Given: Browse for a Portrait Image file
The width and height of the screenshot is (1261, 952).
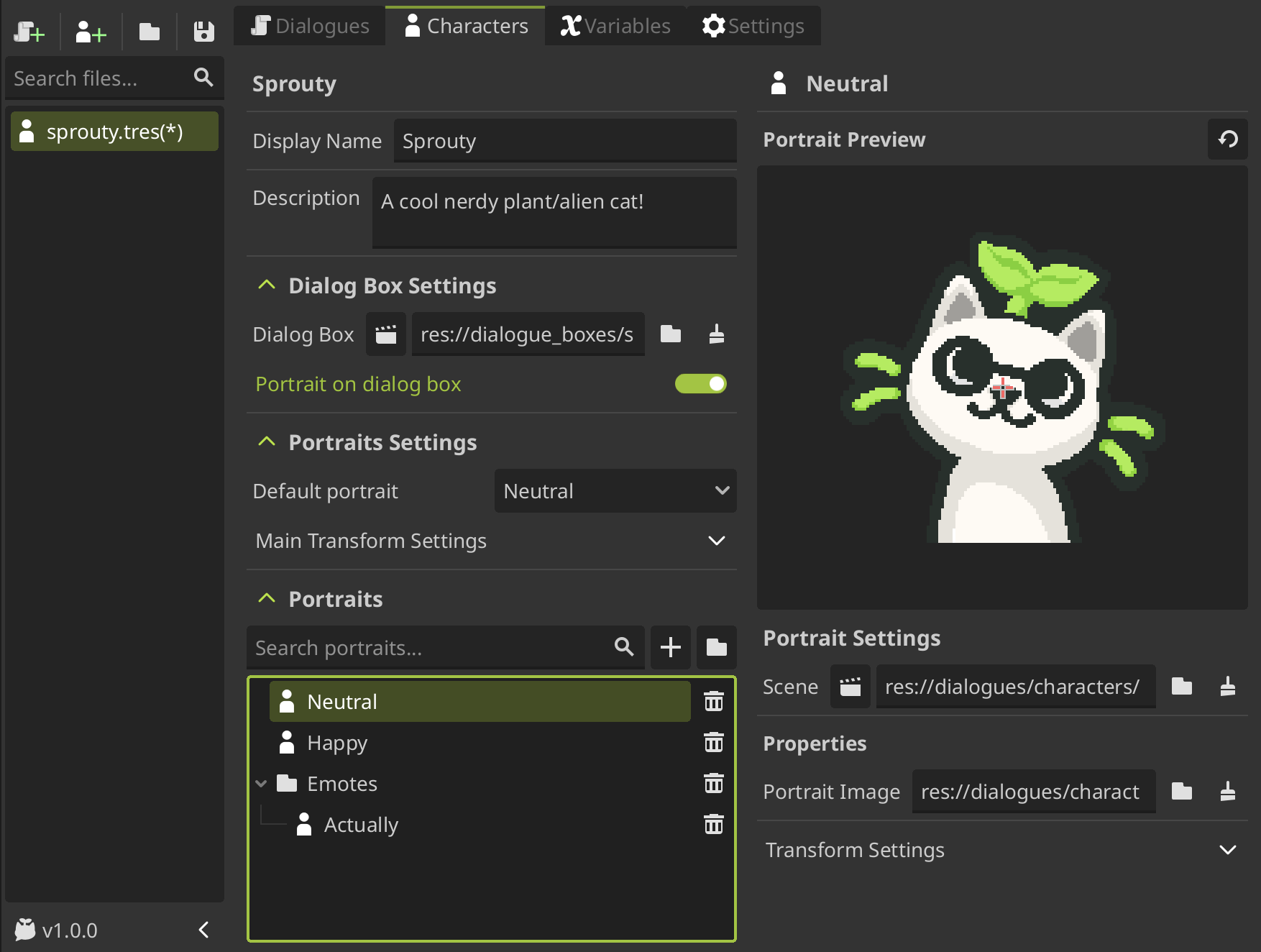Looking at the screenshot, I should (x=1181, y=792).
